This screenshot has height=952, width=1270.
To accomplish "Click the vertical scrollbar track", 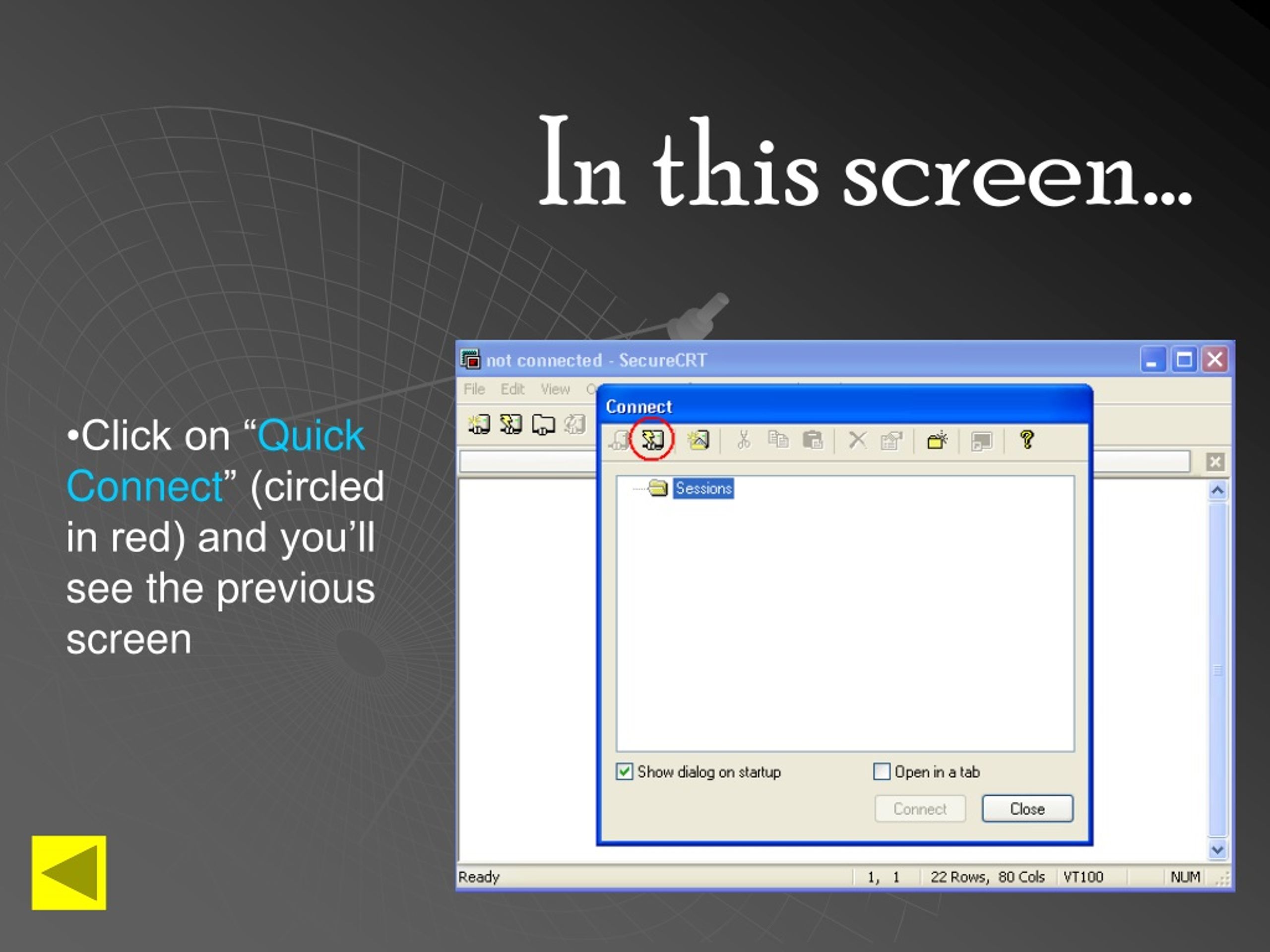I will (1217, 670).
